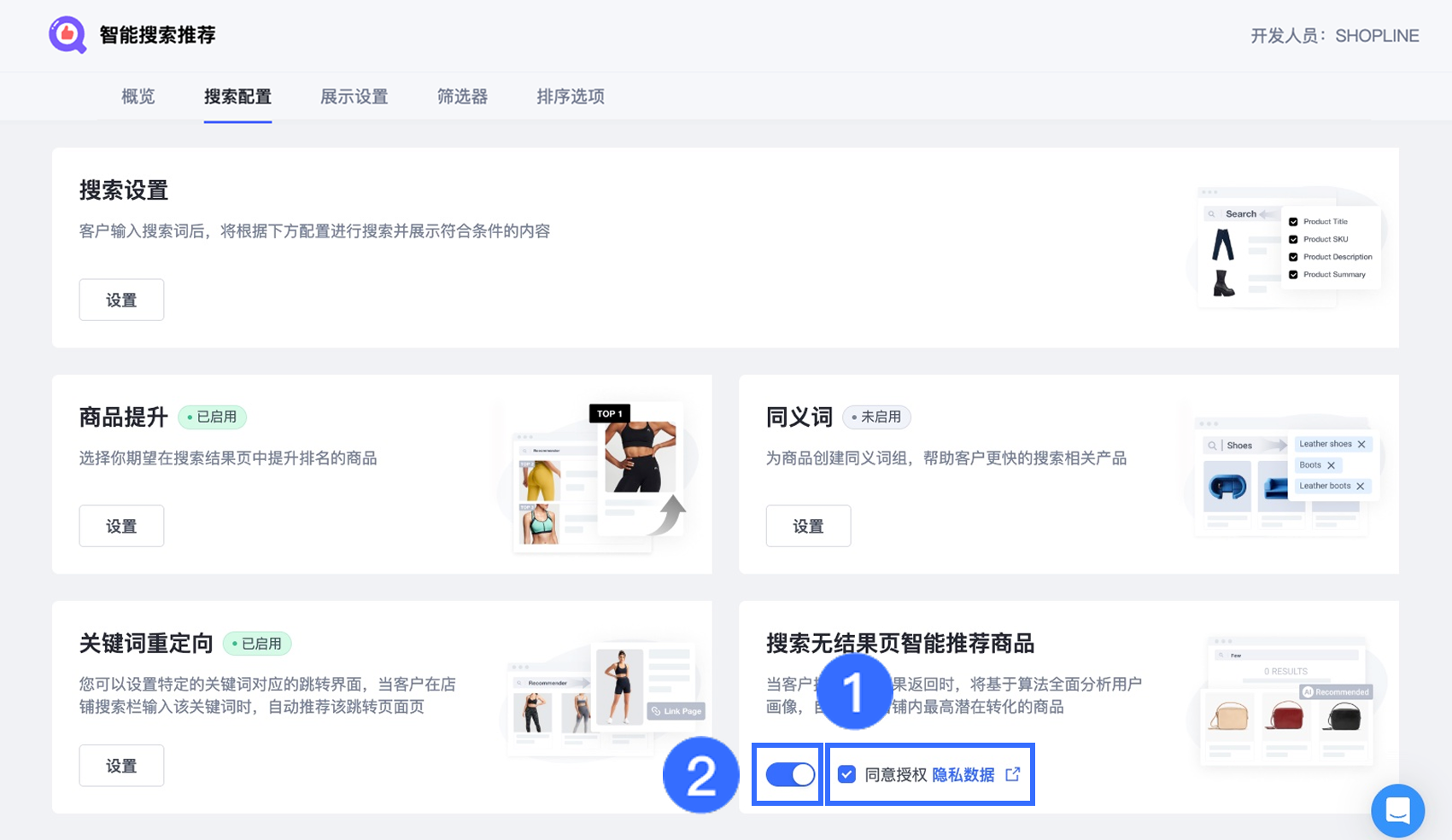Click the 未启用 badge next to 同义词
The height and width of the screenshot is (840, 1452).
click(x=877, y=417)
